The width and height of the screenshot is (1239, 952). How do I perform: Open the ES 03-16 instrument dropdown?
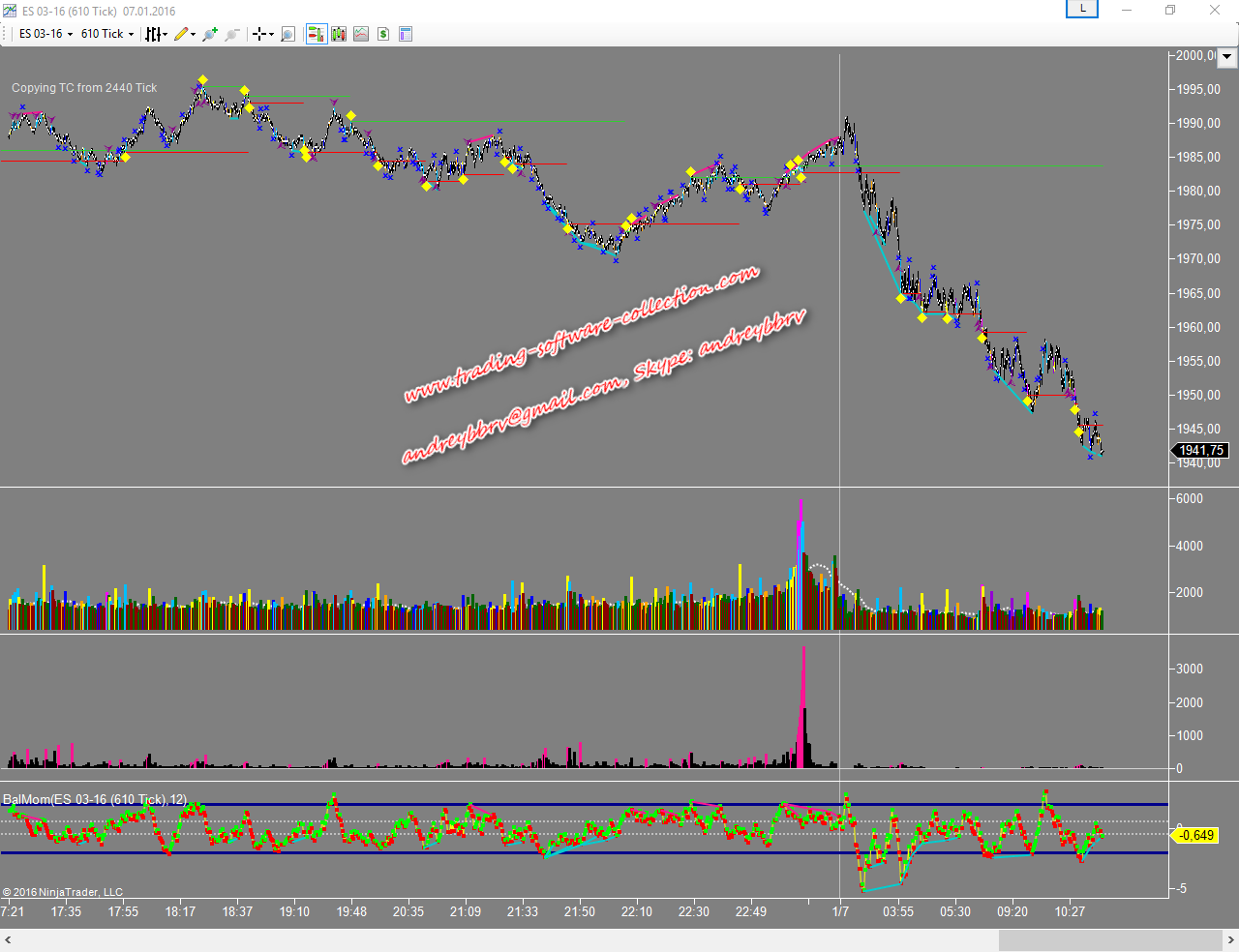click(45, 34)
